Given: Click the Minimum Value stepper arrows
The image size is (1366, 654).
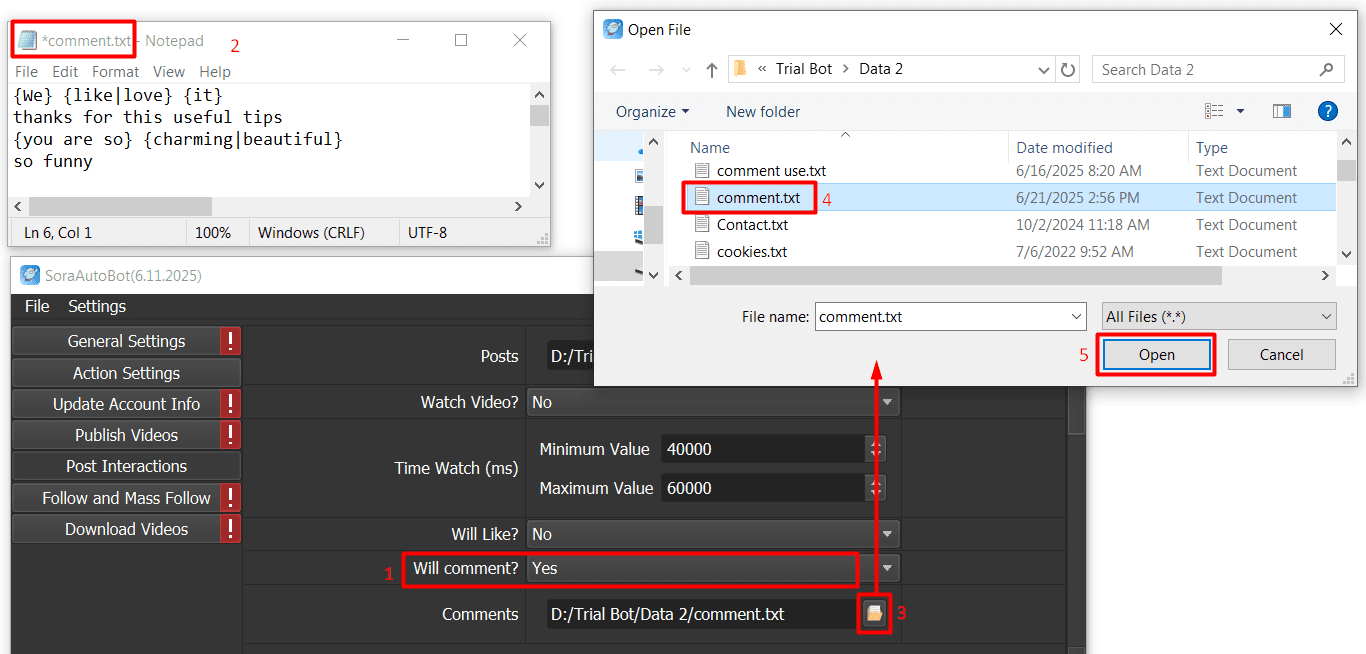Looking at the screenshot, I should click(x=877, y=449).
